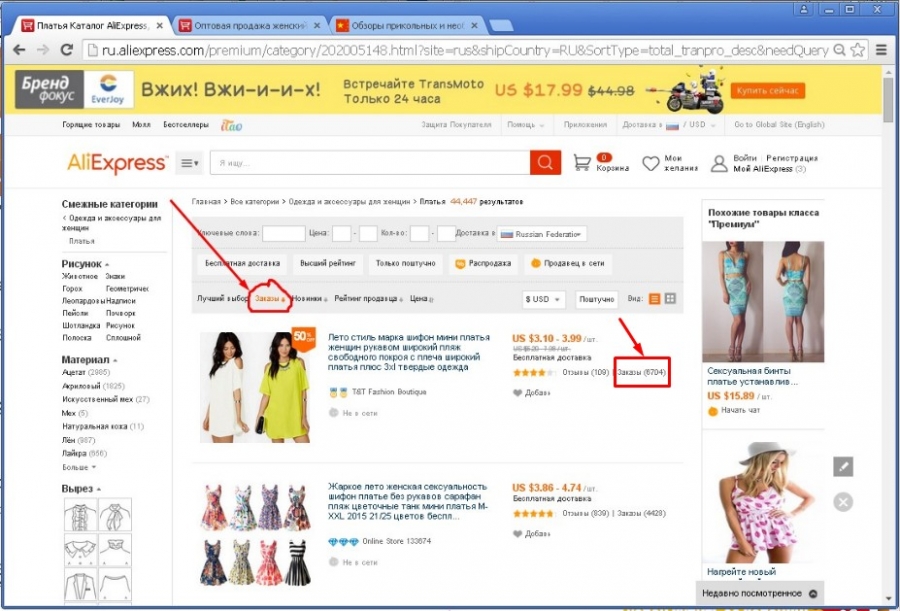Toggle Продавец в сети filter

568,264
